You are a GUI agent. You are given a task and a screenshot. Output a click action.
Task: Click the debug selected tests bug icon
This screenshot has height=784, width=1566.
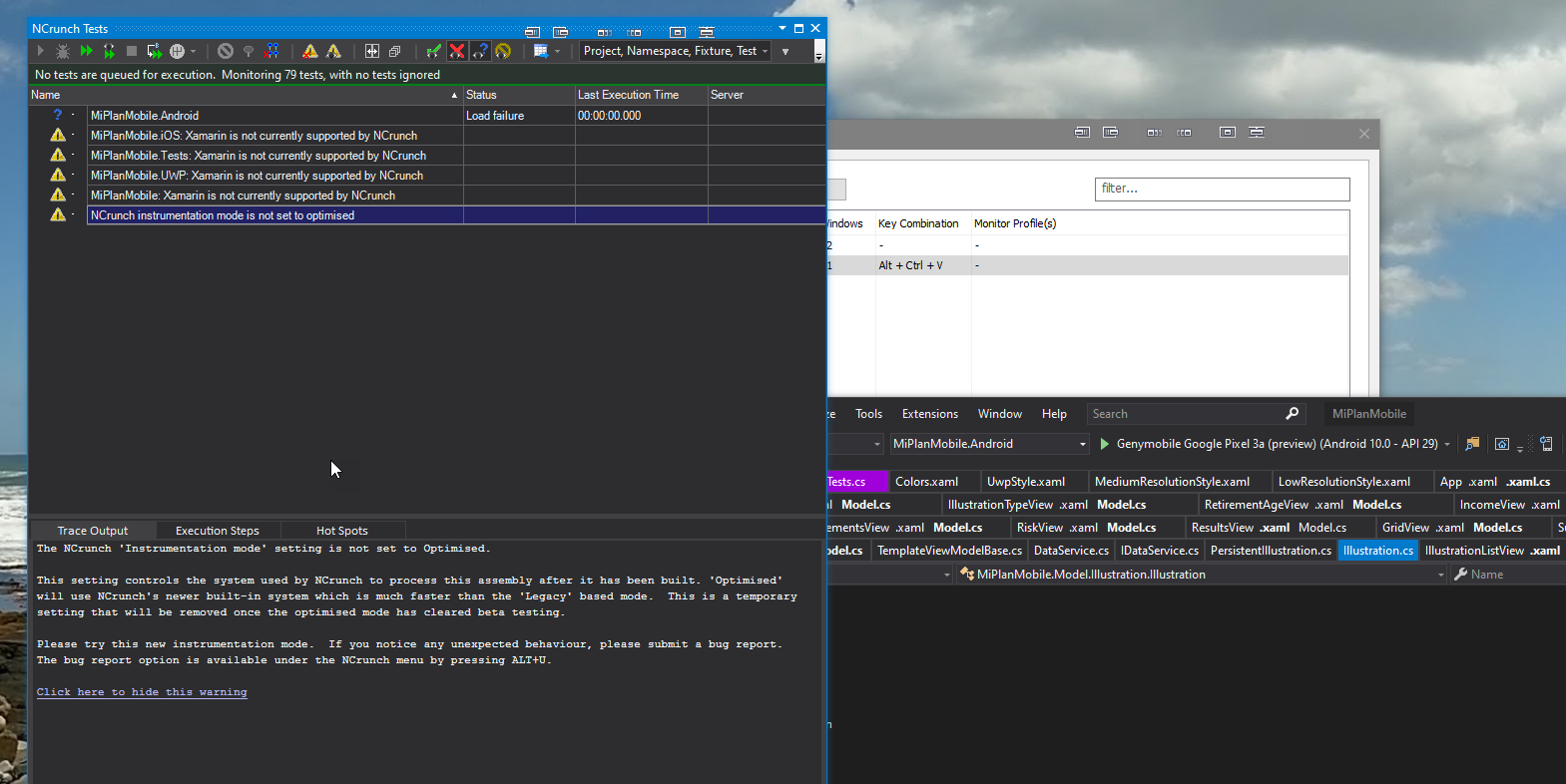[x=63, y=51]
